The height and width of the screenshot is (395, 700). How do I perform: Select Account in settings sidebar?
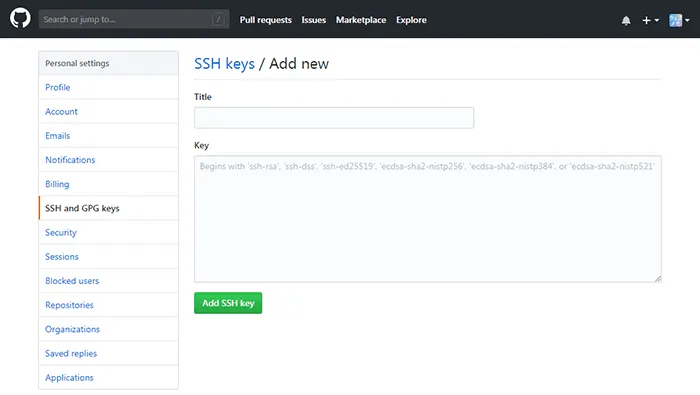[x=108, y=112]
